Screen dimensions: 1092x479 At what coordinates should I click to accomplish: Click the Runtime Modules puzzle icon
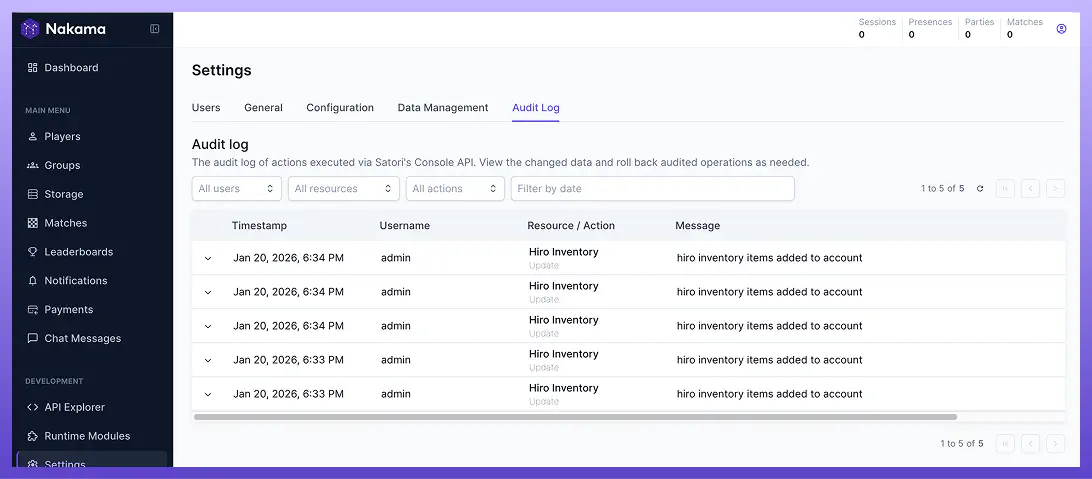32,436
